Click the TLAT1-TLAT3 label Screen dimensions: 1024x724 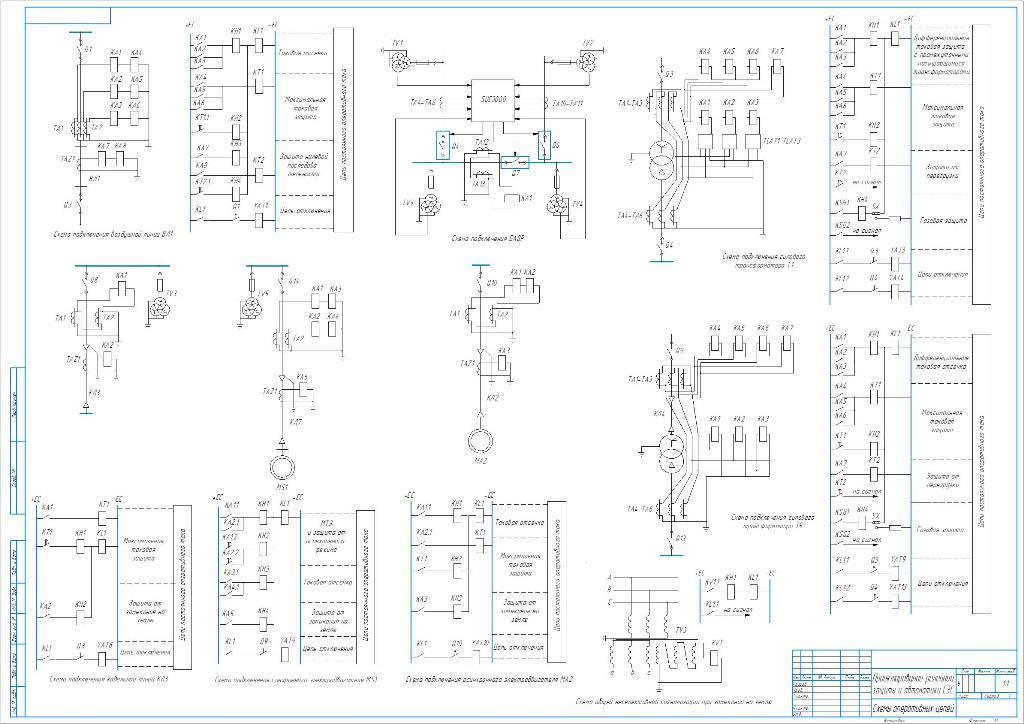(782, 140)
